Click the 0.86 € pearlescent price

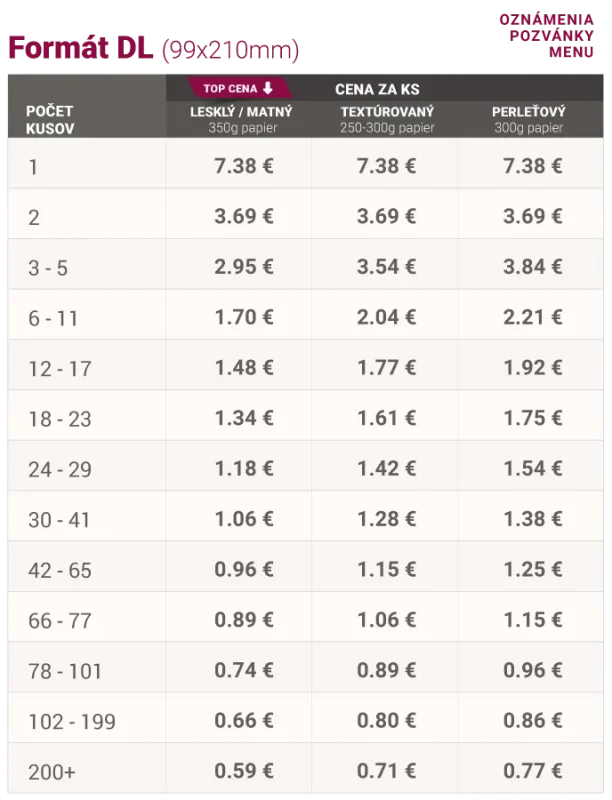[x=532, y=720]
